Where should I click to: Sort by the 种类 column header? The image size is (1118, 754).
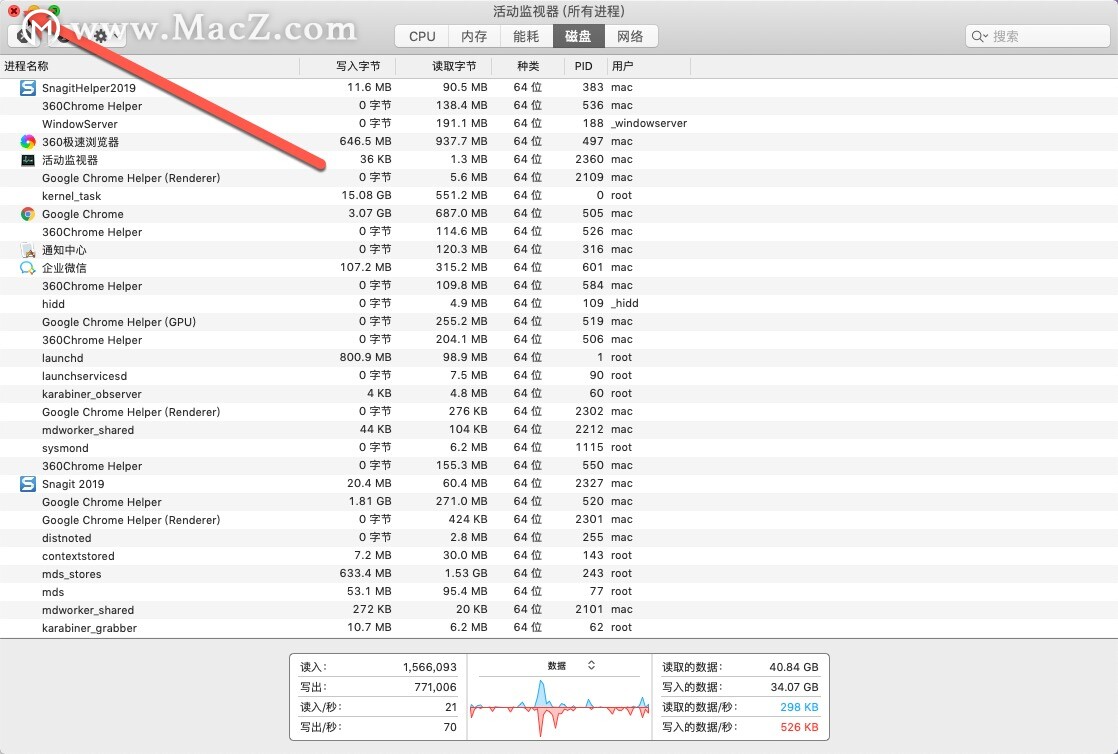pos(528,66)
